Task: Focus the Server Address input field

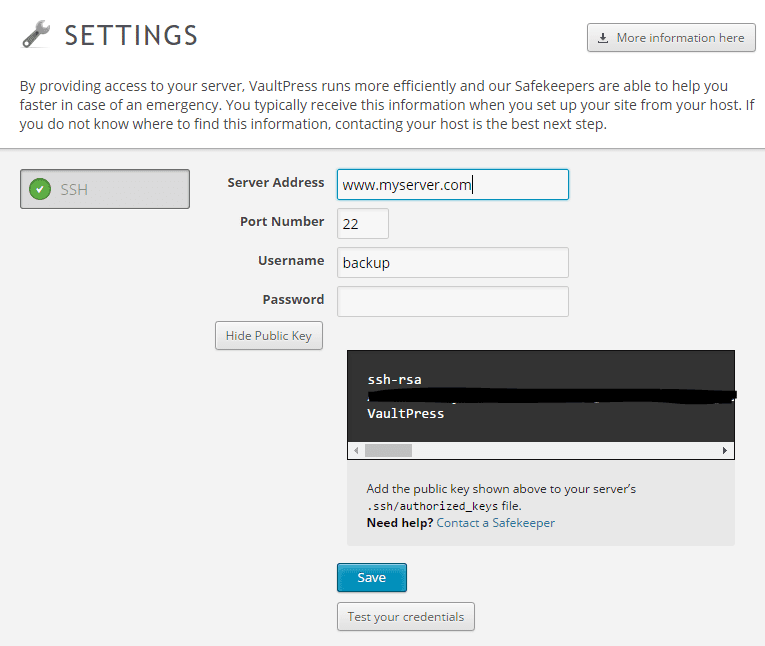Action: pos(452,185)
